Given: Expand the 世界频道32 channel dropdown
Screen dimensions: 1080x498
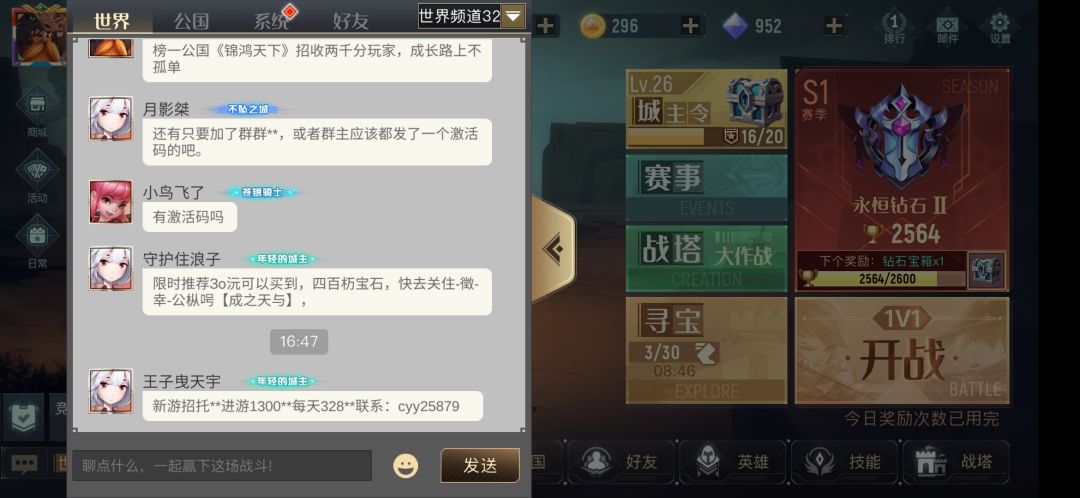Looking at the screenshot, I should (472, 16).
